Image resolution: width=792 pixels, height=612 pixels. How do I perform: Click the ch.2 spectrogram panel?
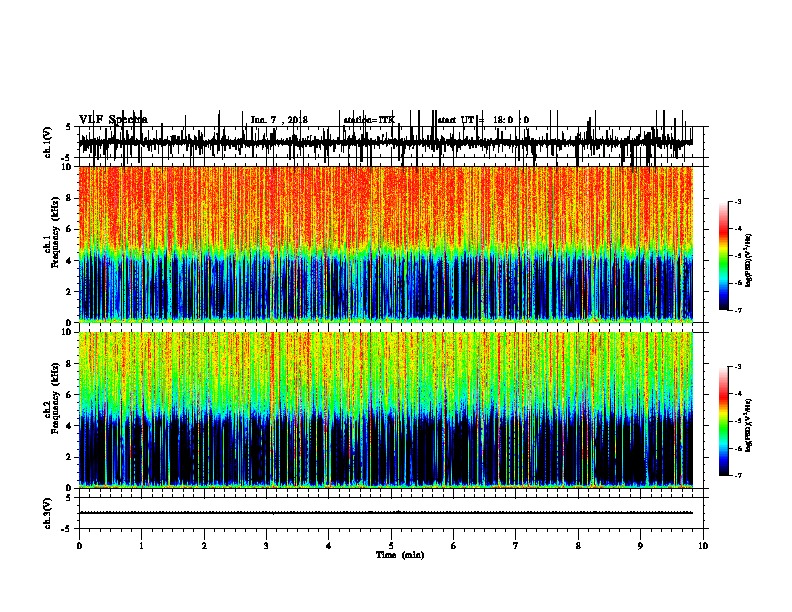click(x=386, y=410)
